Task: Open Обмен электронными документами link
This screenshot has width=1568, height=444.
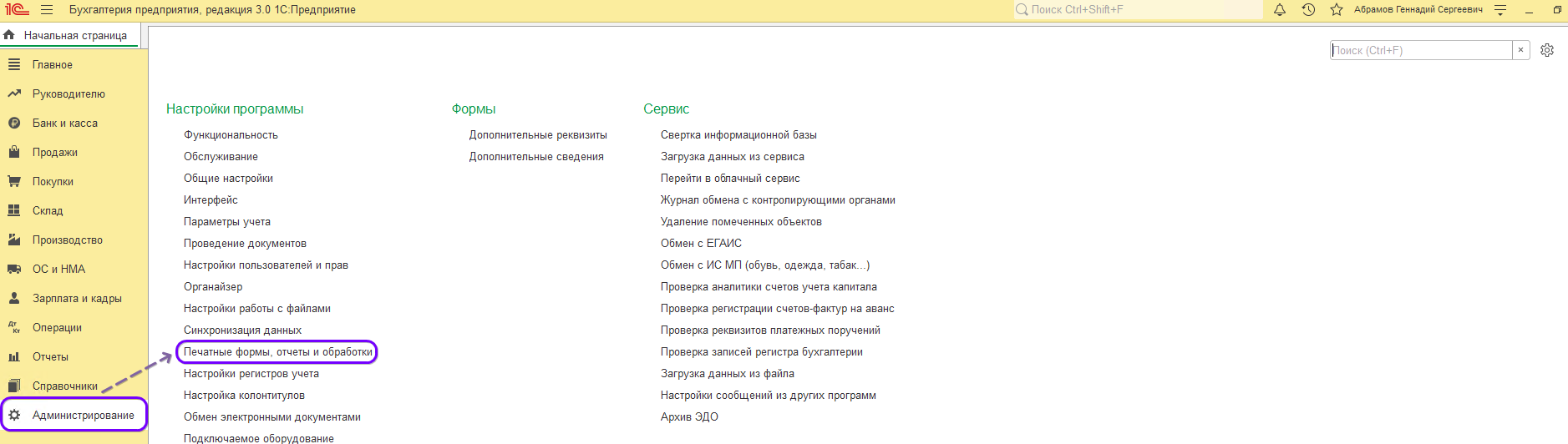Action: 272,416
